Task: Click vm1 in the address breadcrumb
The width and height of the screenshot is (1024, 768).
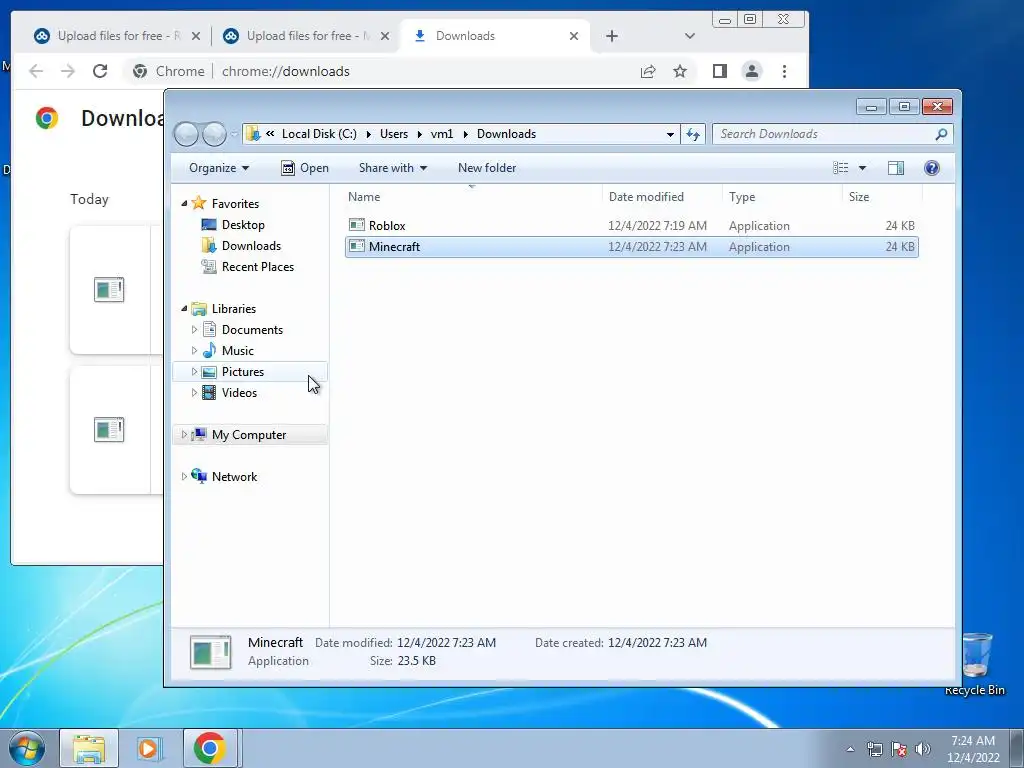Action: (x=441, y=134)
